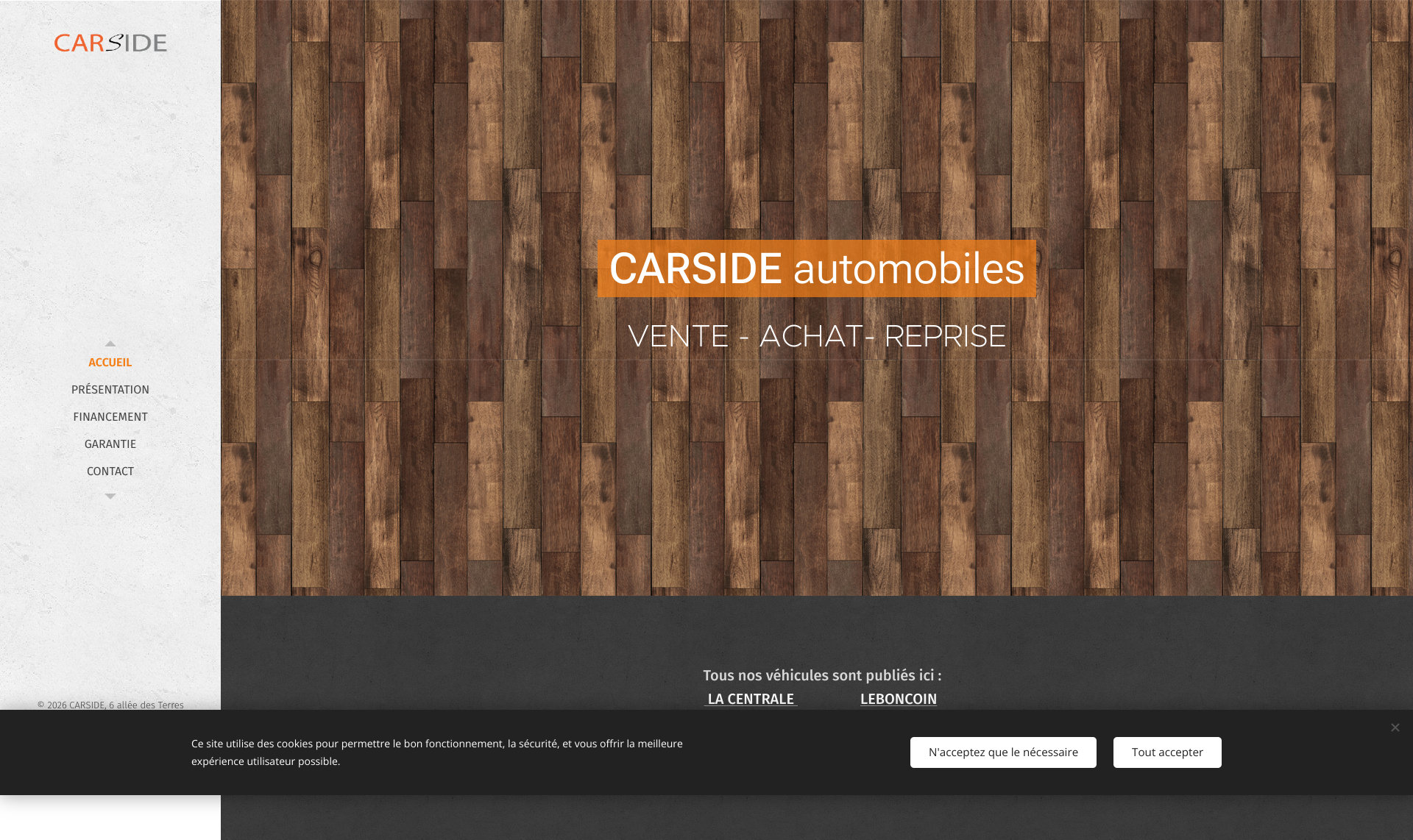This screenshot has height=840, width=1413.
Task: Open the FINANCEMENT page
Action: (110, 417)
